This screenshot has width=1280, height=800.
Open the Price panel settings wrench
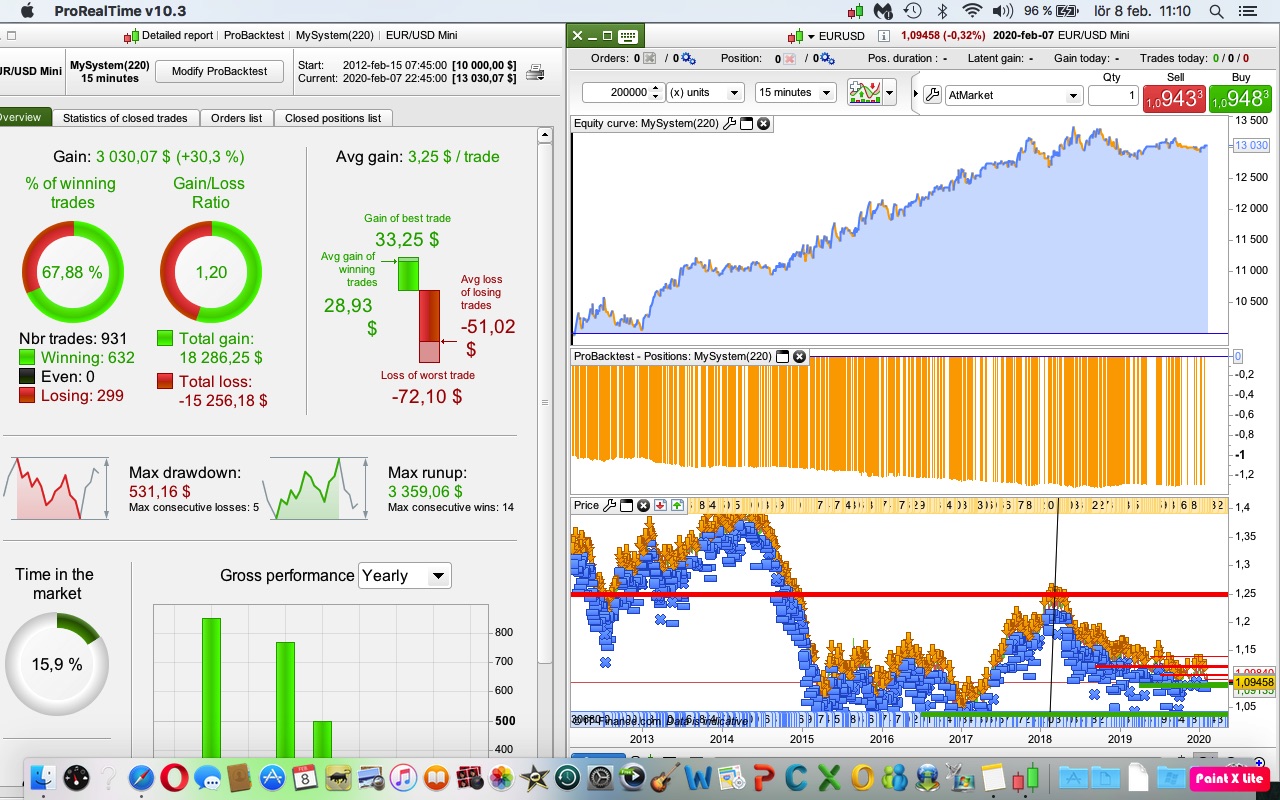[610, 506]
